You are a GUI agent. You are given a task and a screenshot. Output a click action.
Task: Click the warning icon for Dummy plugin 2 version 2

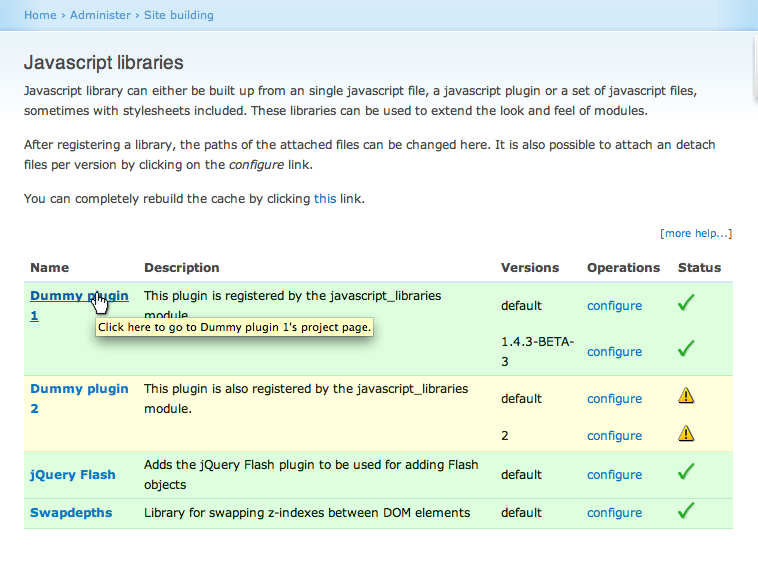686,433
